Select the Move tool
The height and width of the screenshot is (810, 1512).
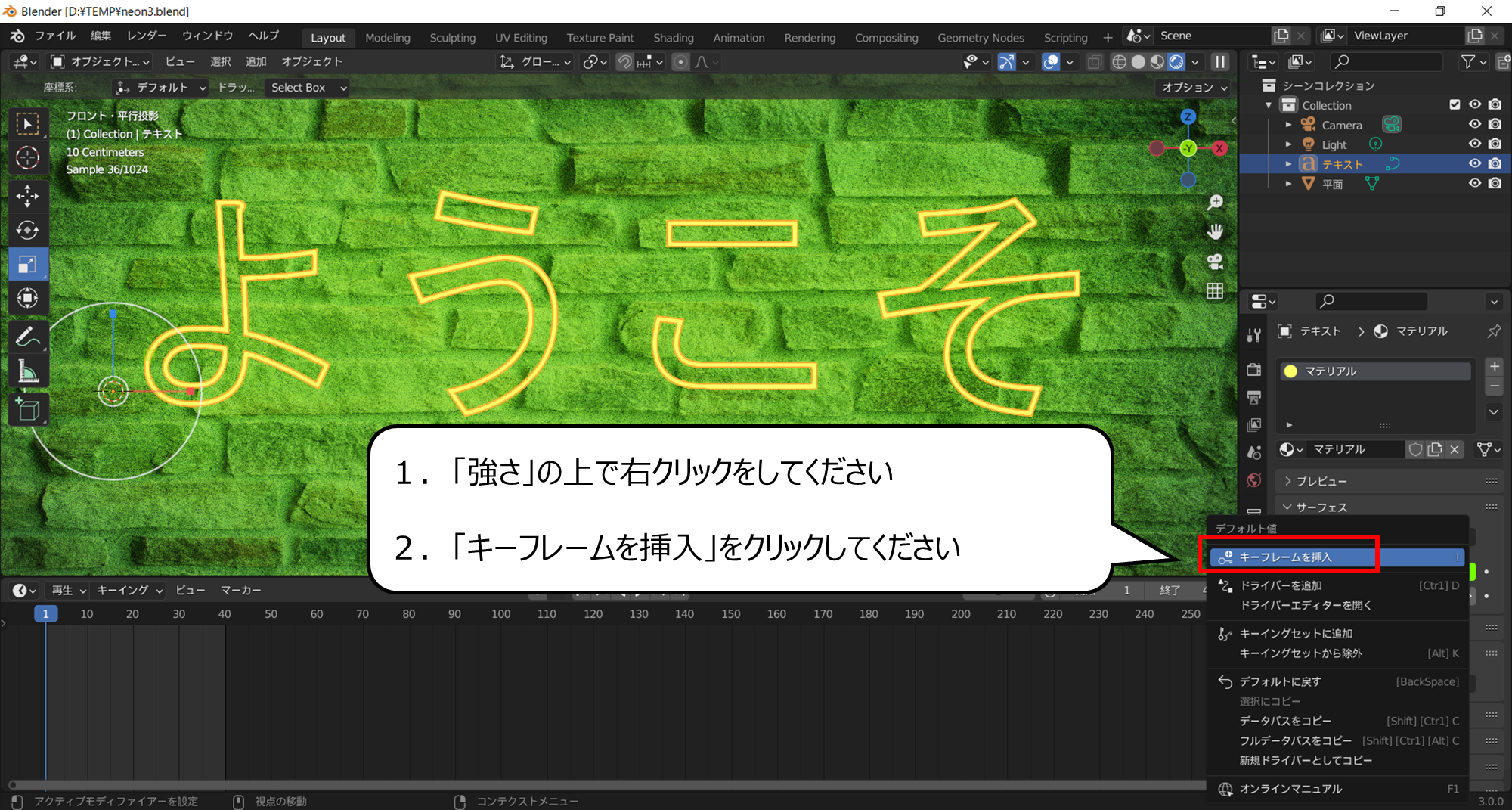click(x=28, y=196)
